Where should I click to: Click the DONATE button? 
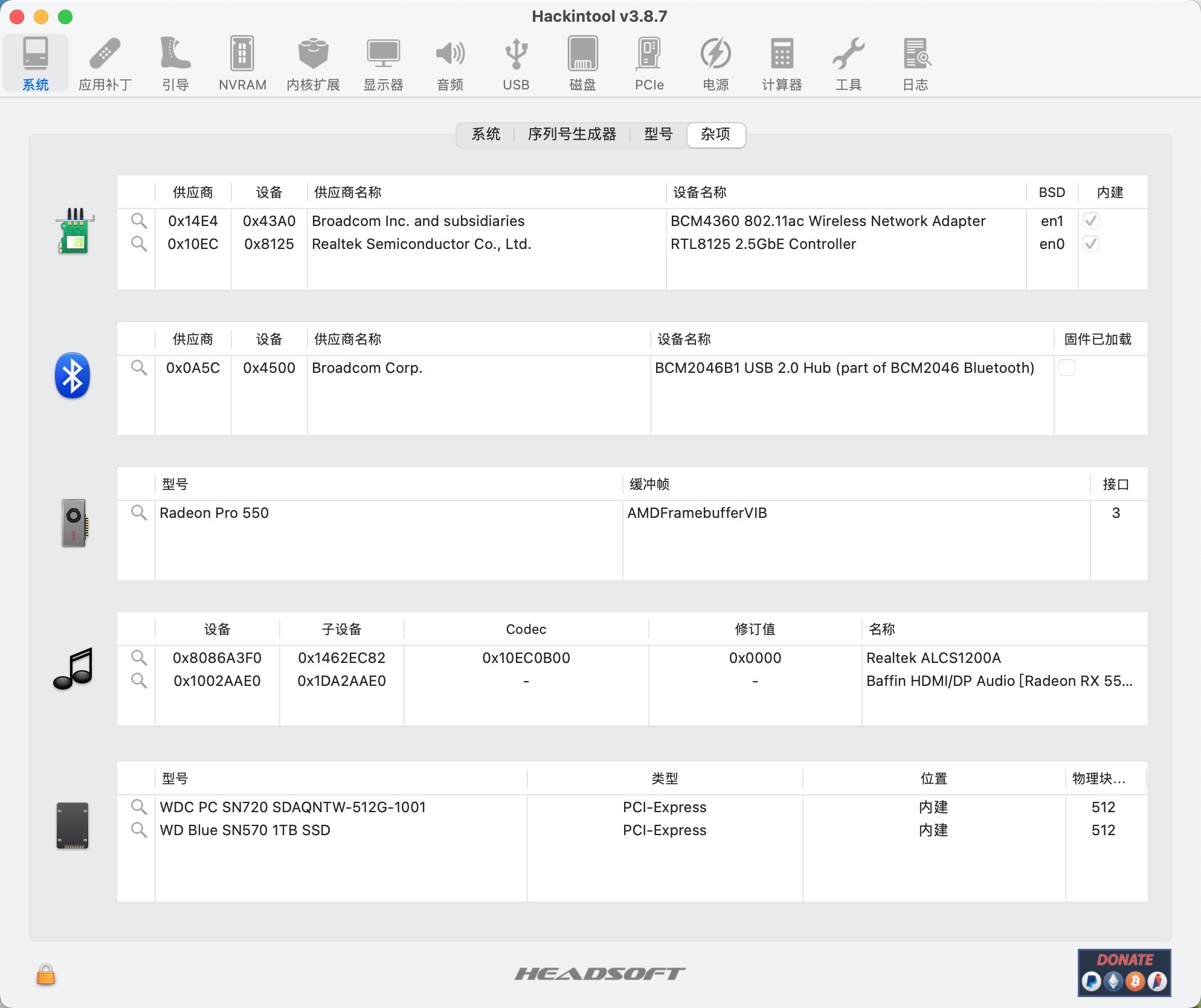(1124, 972)
